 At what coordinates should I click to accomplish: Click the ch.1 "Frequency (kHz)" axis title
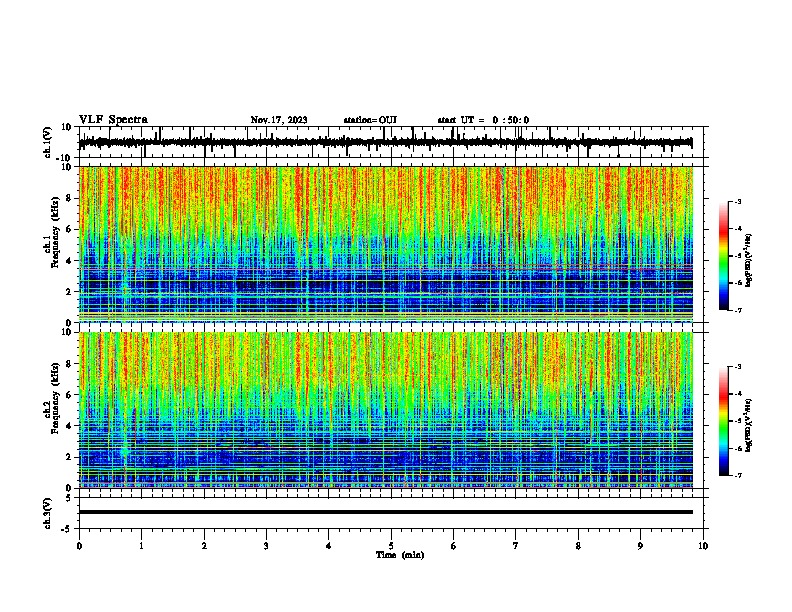point(55,232)
